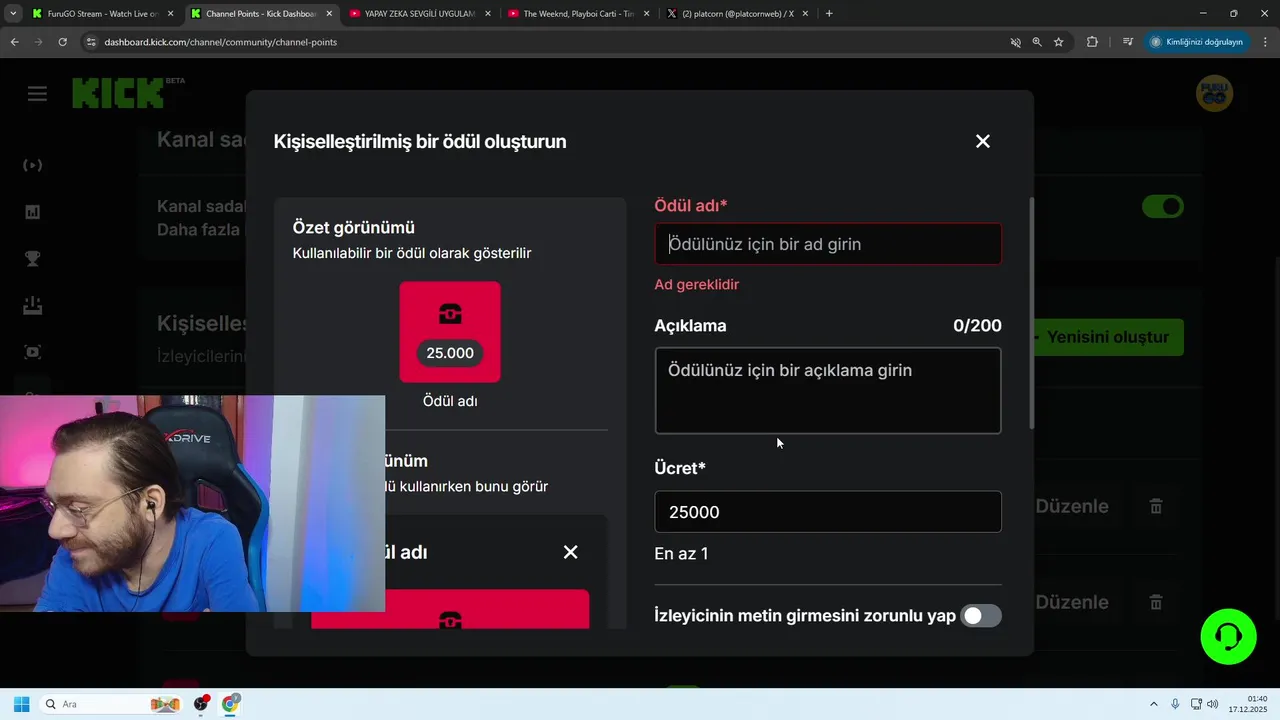Click the 25.000 cost badge in the preview
Image resolution: width=1280 pixels, height=720 pixels.
tap(450, 353)
